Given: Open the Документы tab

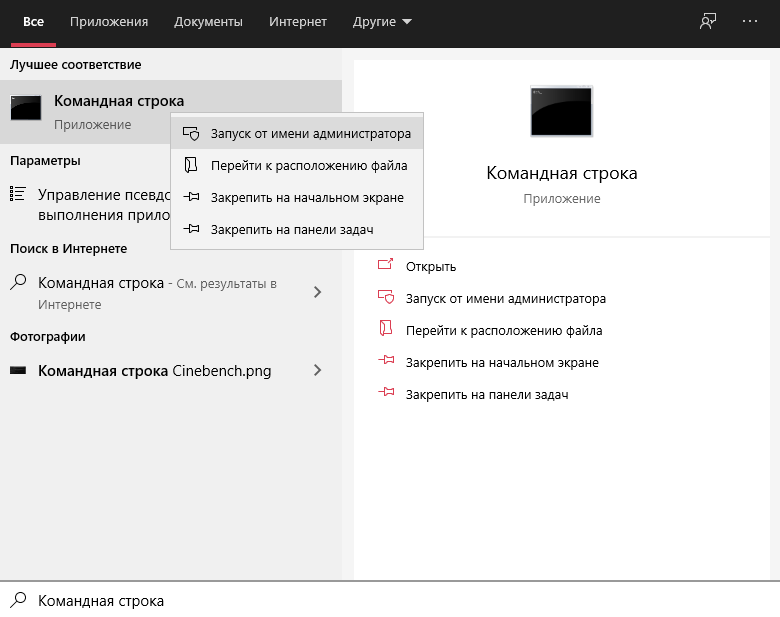Looking at the screenshot, I should [208, 22].
